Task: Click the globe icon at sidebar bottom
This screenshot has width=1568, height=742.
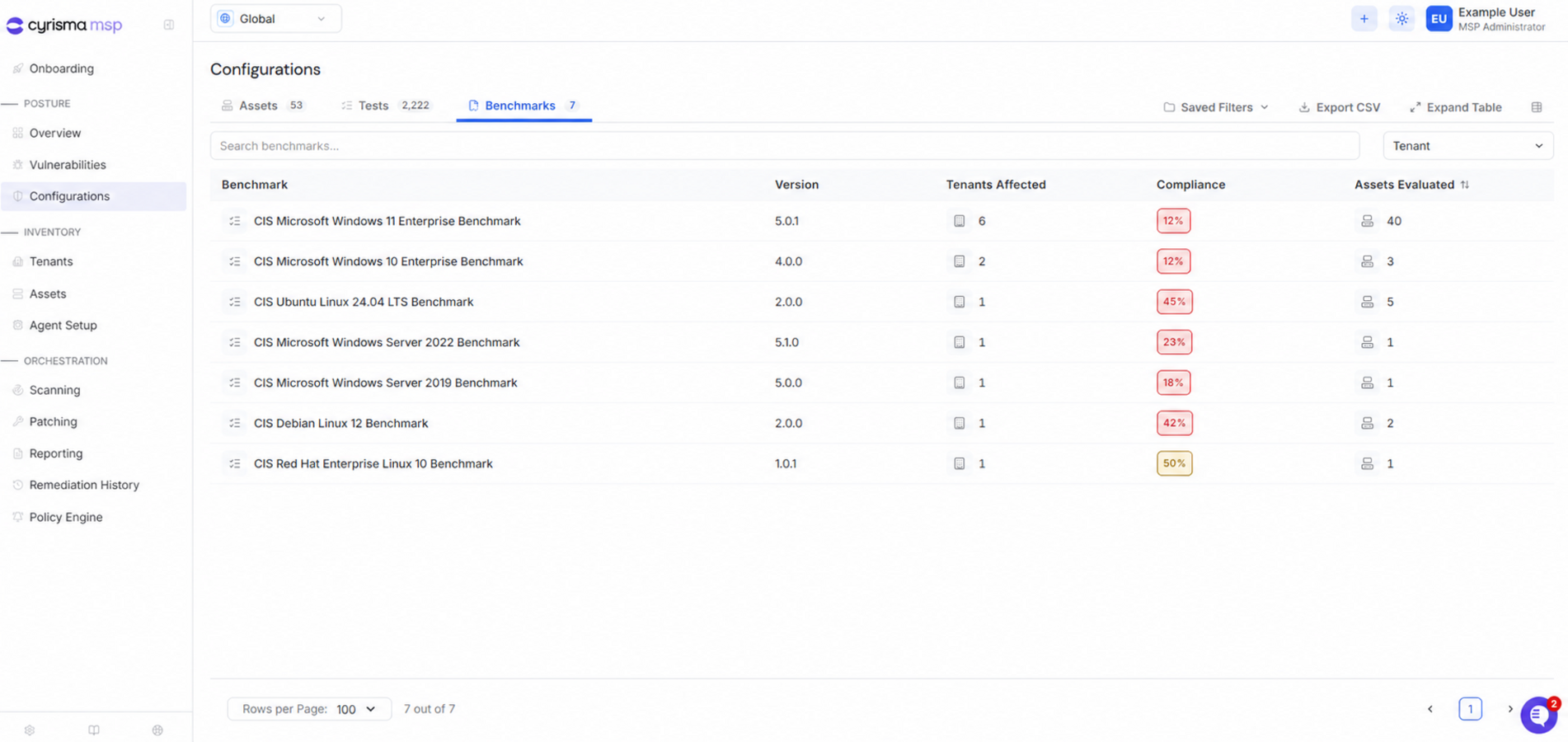Action: tap(157, 730)
